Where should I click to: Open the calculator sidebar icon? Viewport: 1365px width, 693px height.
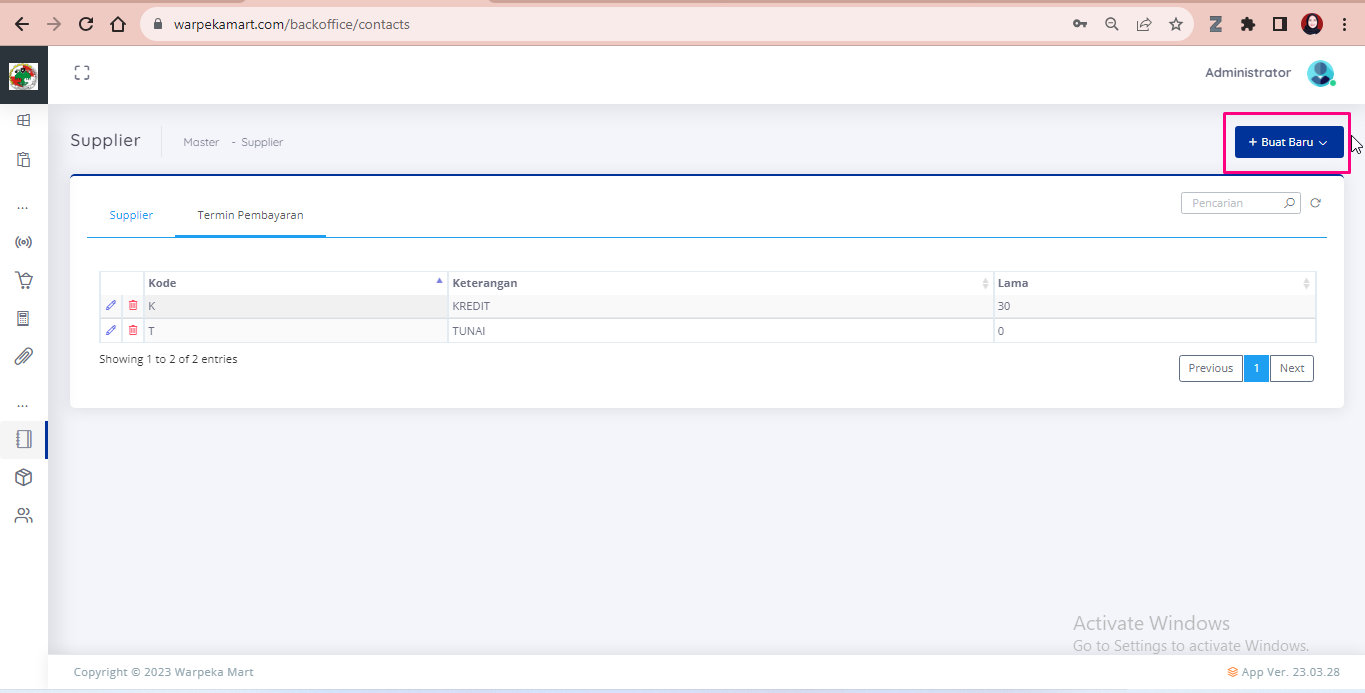click(x=24, y=318)
